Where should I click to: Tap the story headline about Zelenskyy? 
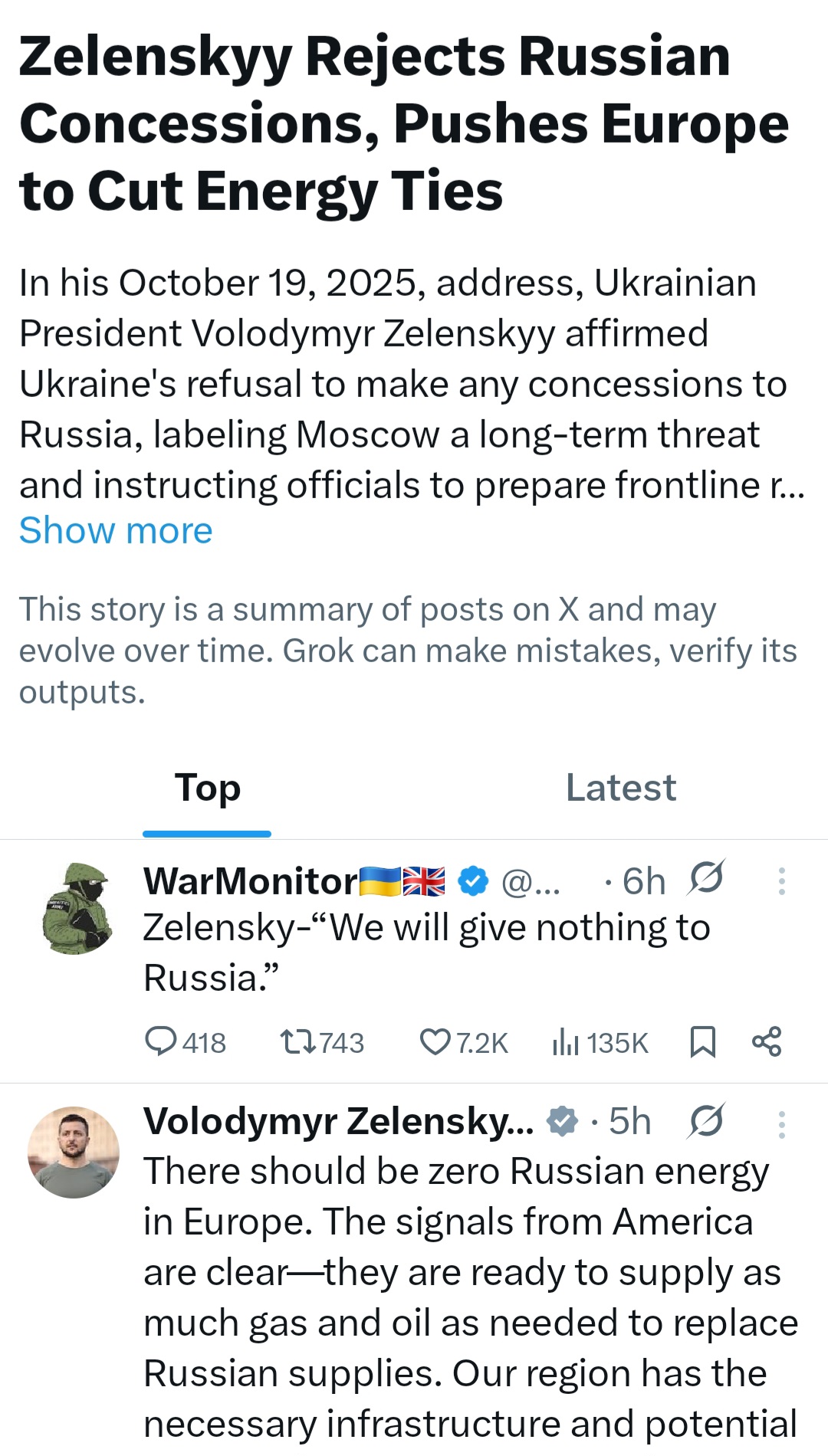click(x=404, y=123)
